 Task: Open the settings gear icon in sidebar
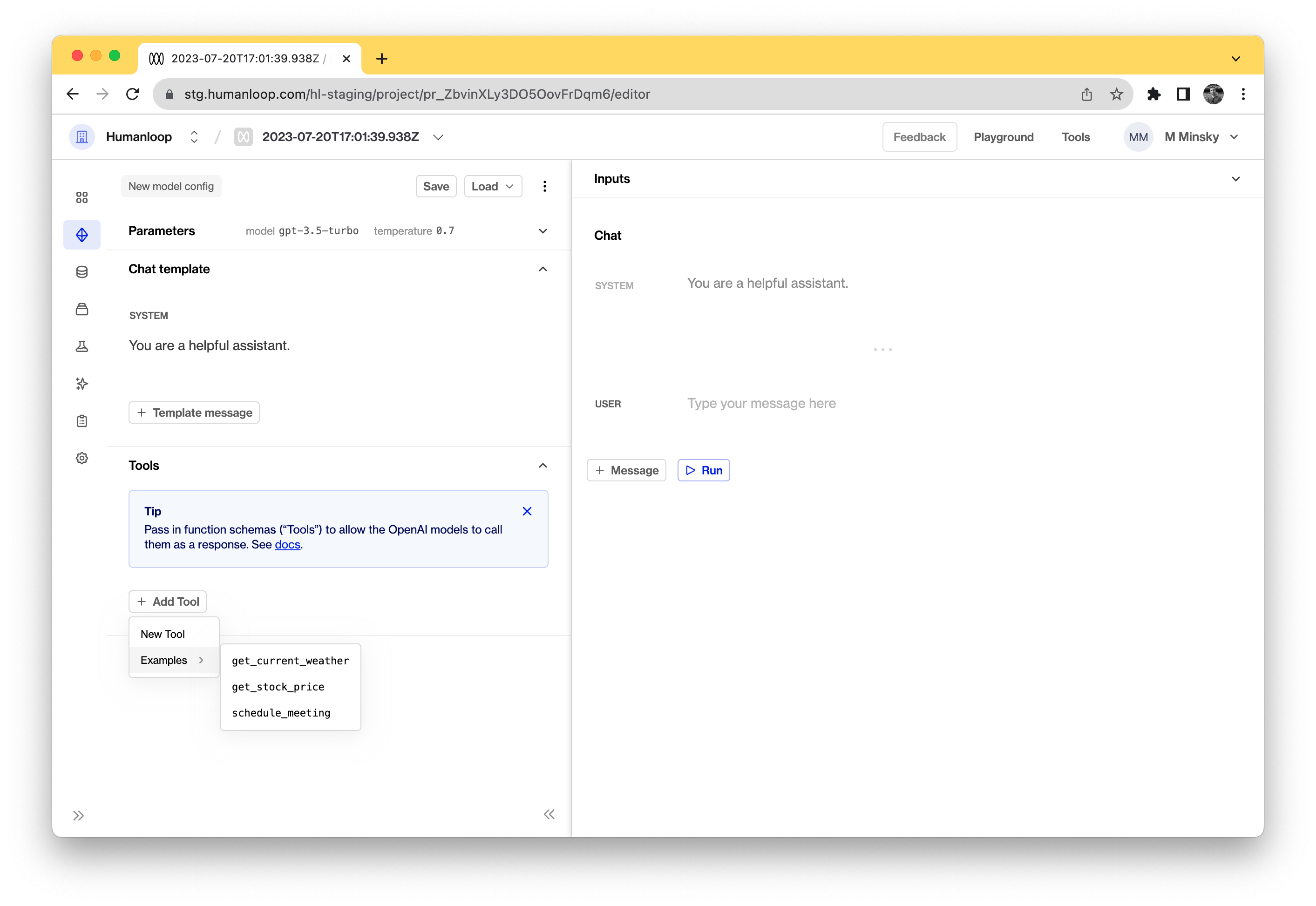[x=82, y=458]
